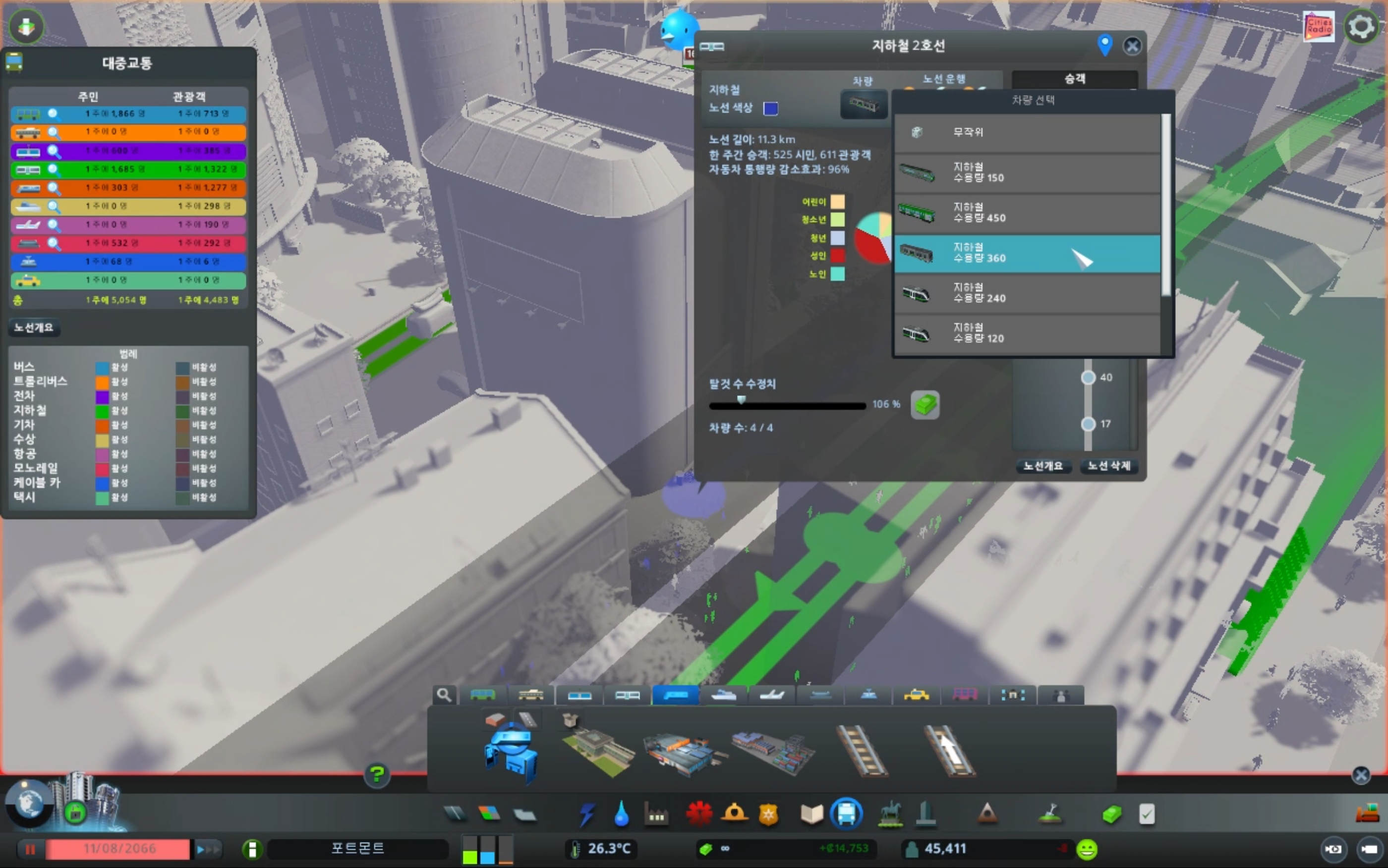Open the Cities Radio panel

pos(1319,26)
